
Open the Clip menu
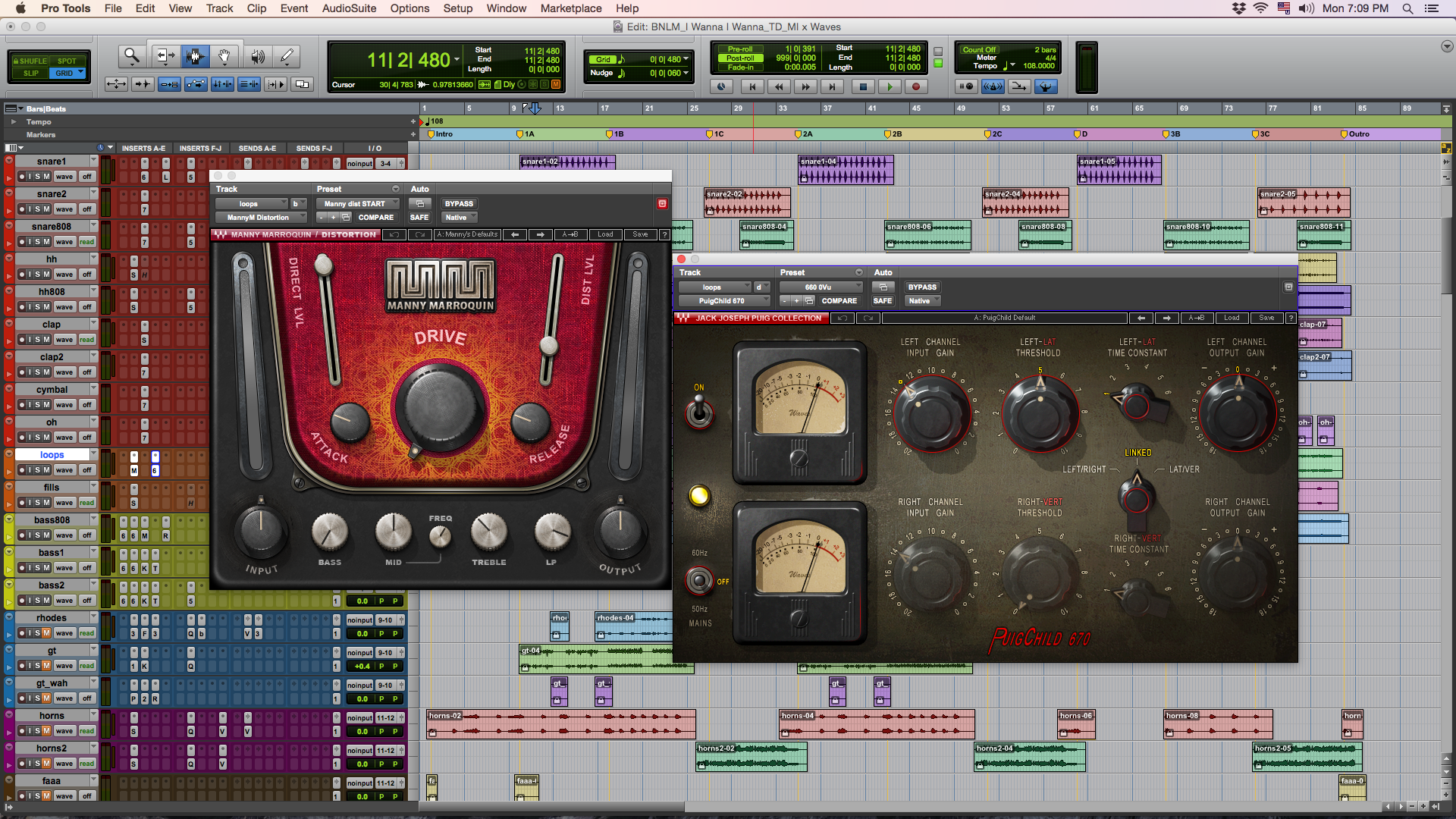tap(256, 8)
